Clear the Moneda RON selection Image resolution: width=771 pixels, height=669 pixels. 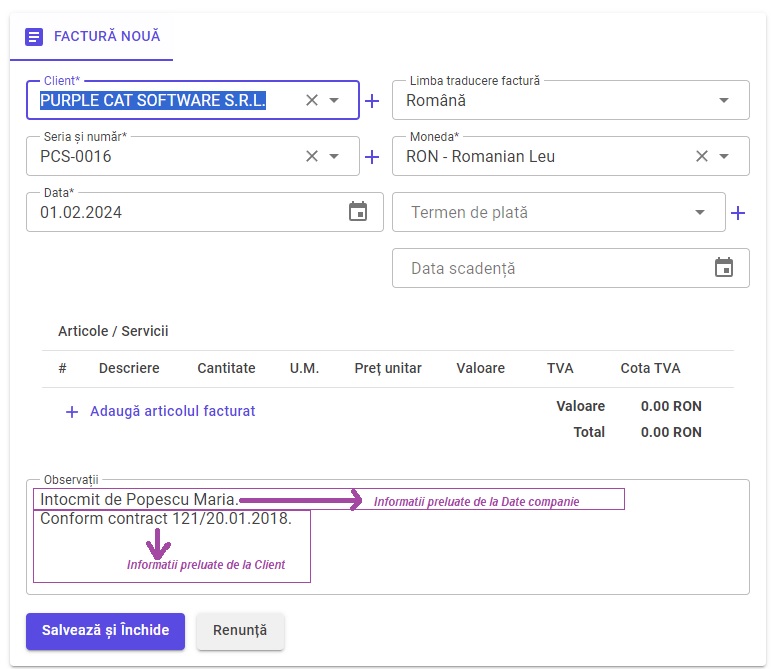(702, 156)
